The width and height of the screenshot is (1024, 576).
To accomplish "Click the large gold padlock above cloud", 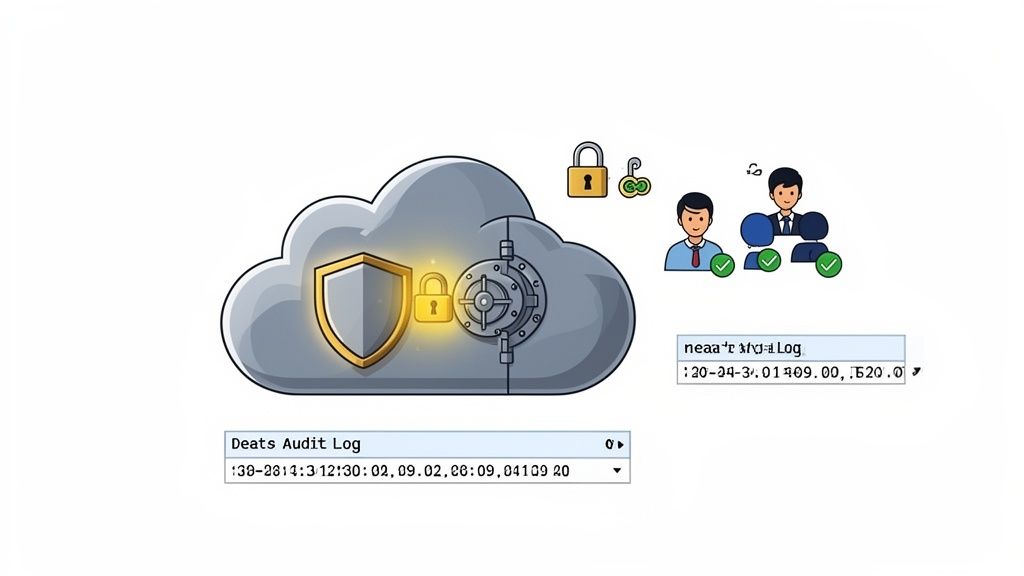I will point(587,170).
